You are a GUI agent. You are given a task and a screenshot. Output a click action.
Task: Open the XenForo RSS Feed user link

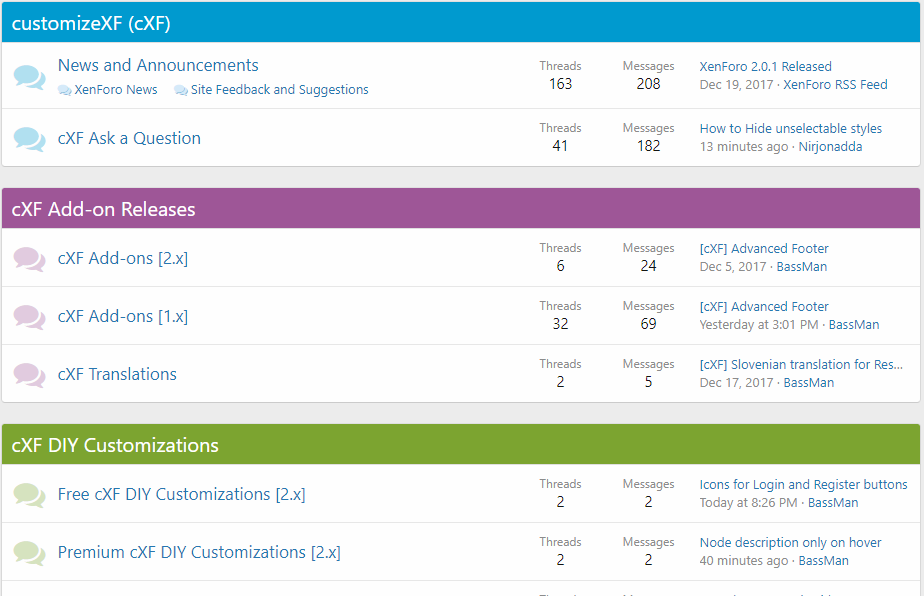(835, 85)
